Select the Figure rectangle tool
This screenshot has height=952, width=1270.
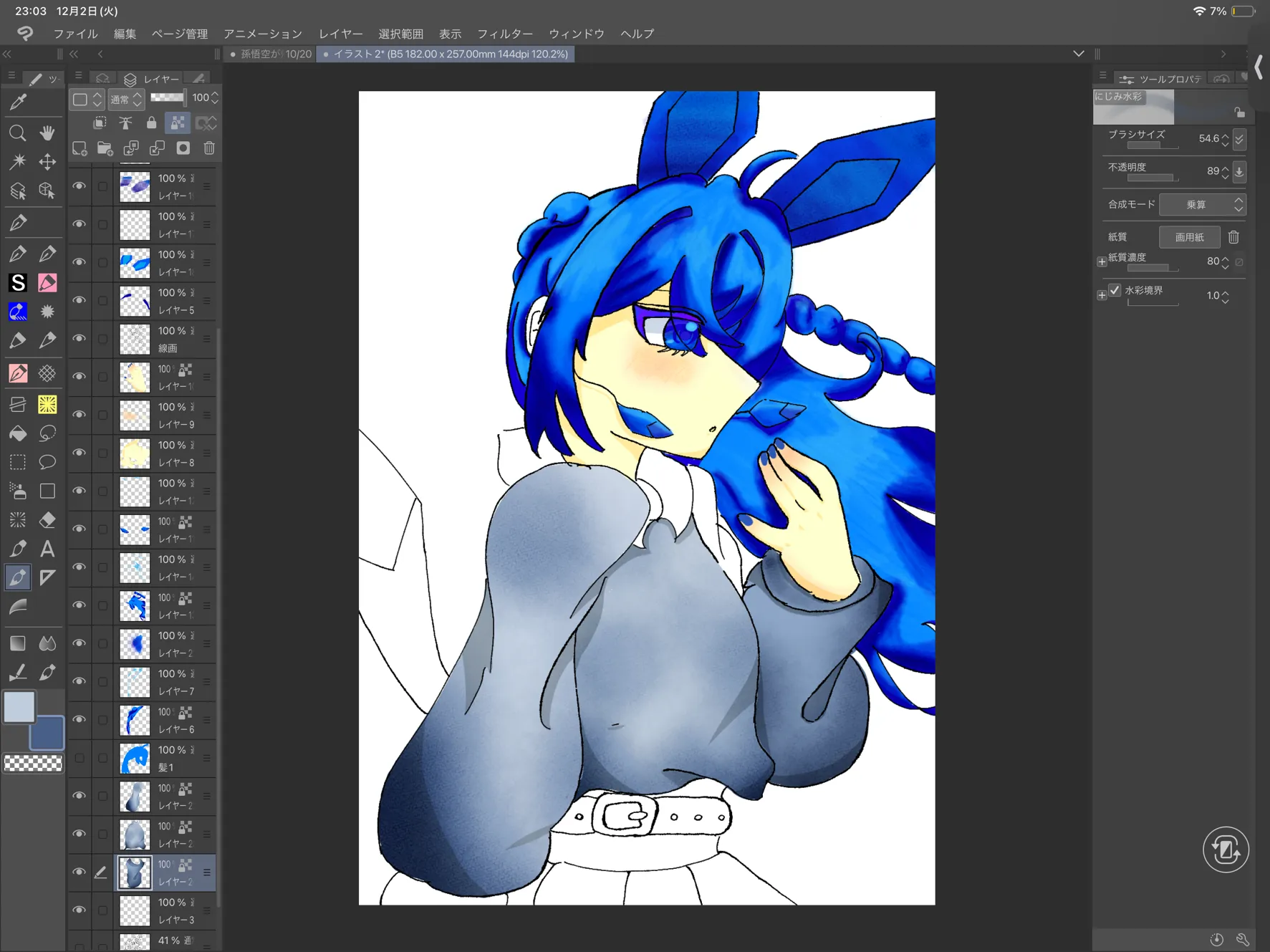pos(47,491)
